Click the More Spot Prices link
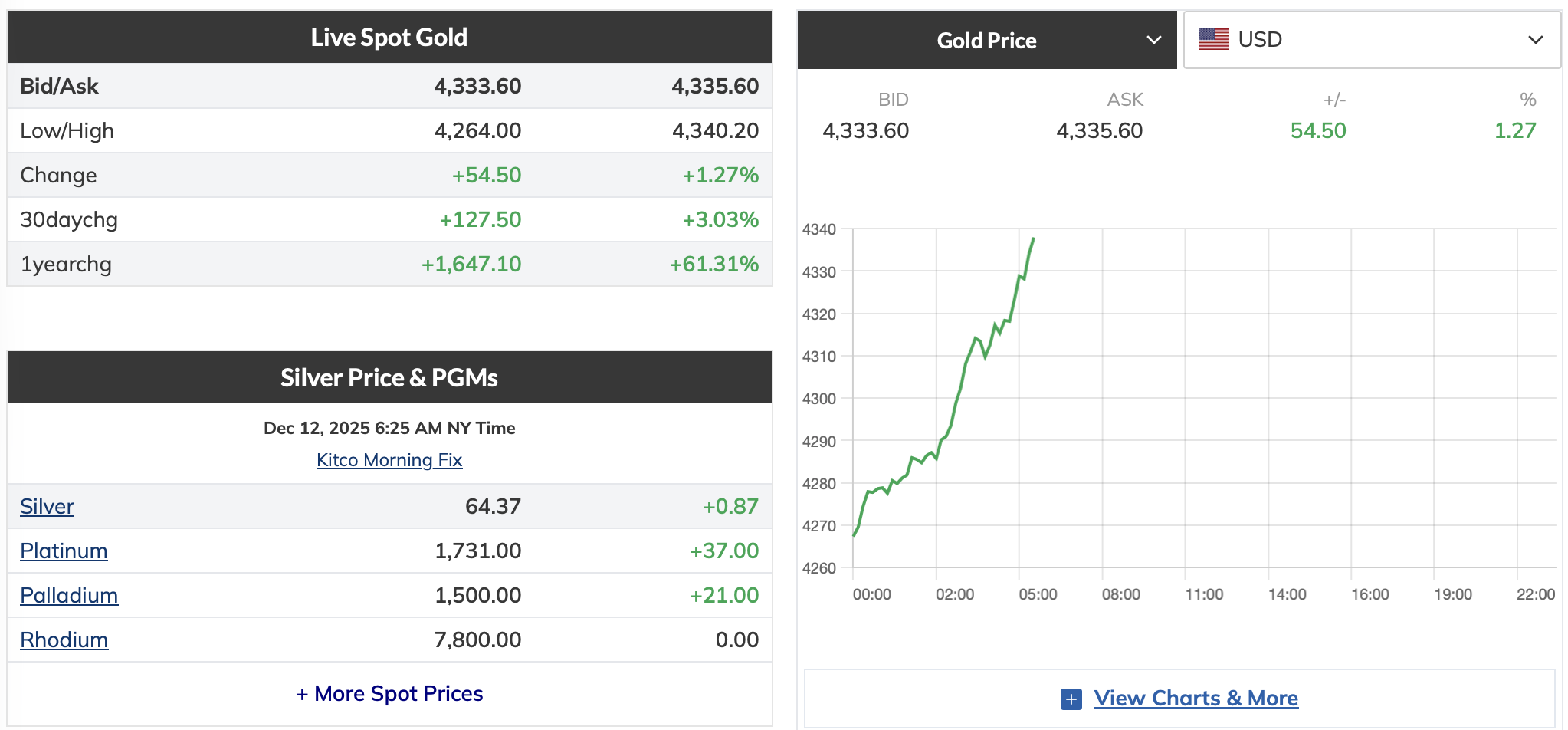The width and height of the screenshot is (1568, 730). 389,694
